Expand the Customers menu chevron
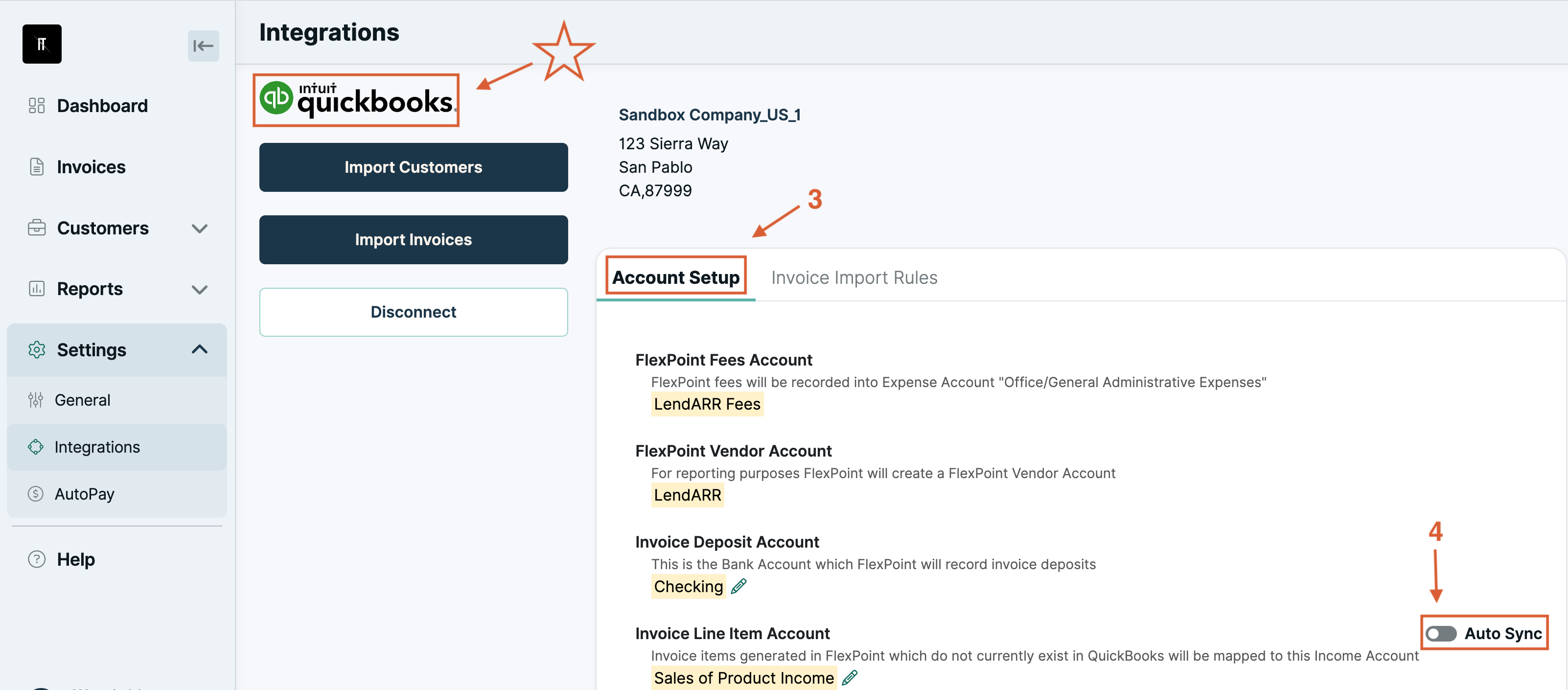 coord(200,228)
